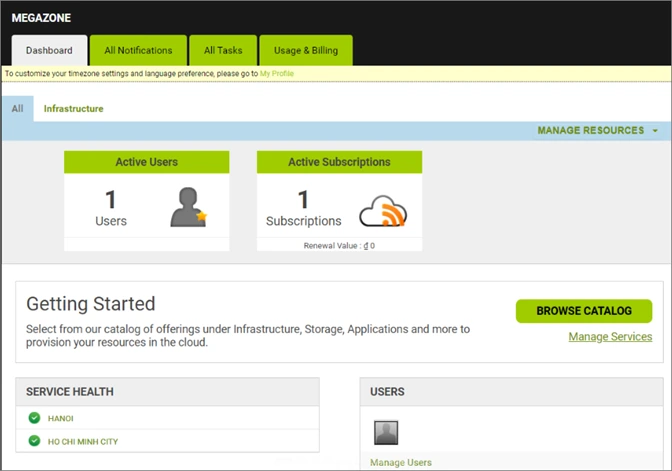Click the user avatar thumbnail under Users

[x=386, y=432]
